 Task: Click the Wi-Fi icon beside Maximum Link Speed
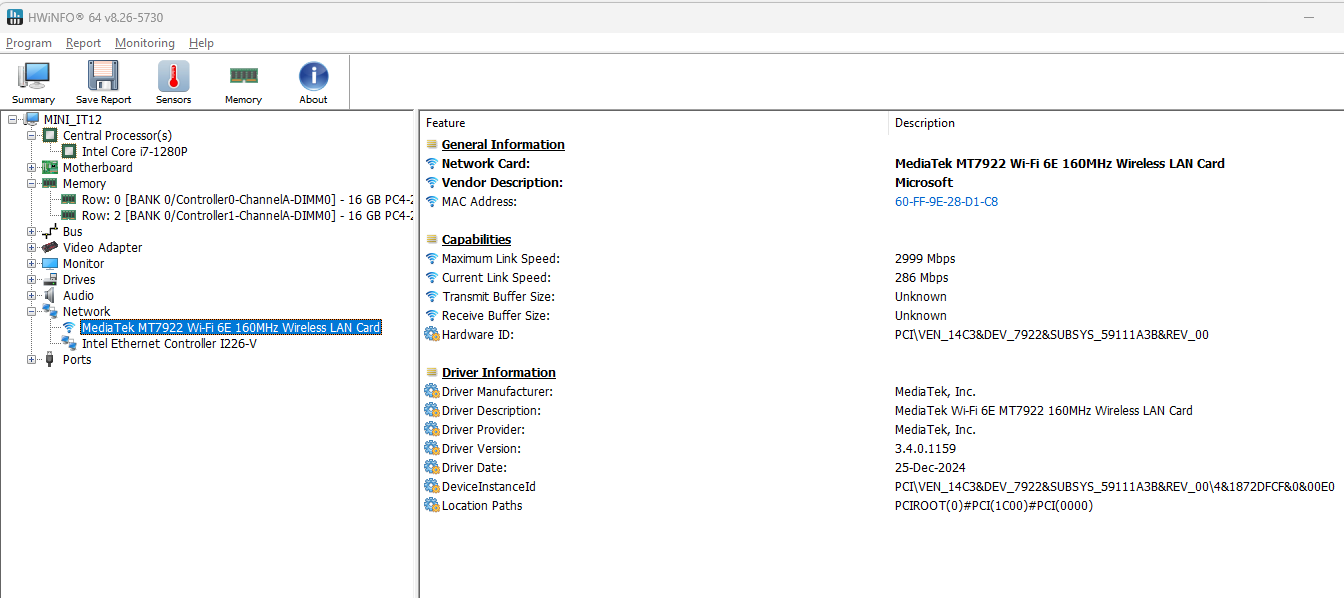432,259
